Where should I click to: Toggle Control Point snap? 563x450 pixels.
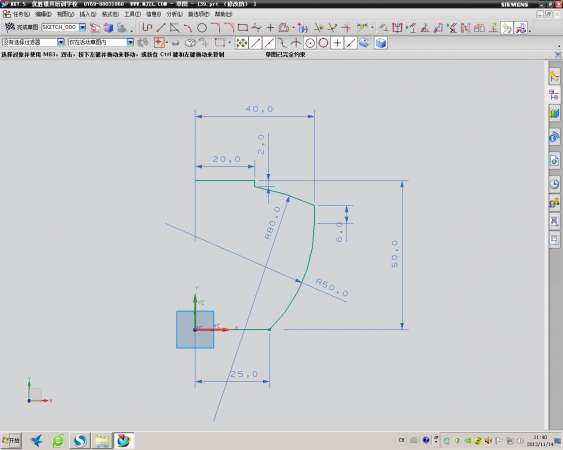(x=283, y=43)
